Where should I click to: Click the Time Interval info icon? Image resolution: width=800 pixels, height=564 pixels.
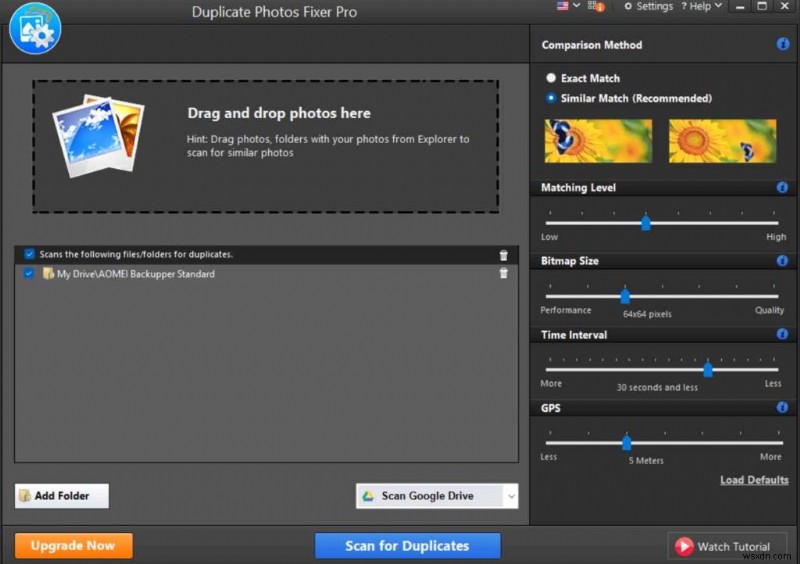782,334
